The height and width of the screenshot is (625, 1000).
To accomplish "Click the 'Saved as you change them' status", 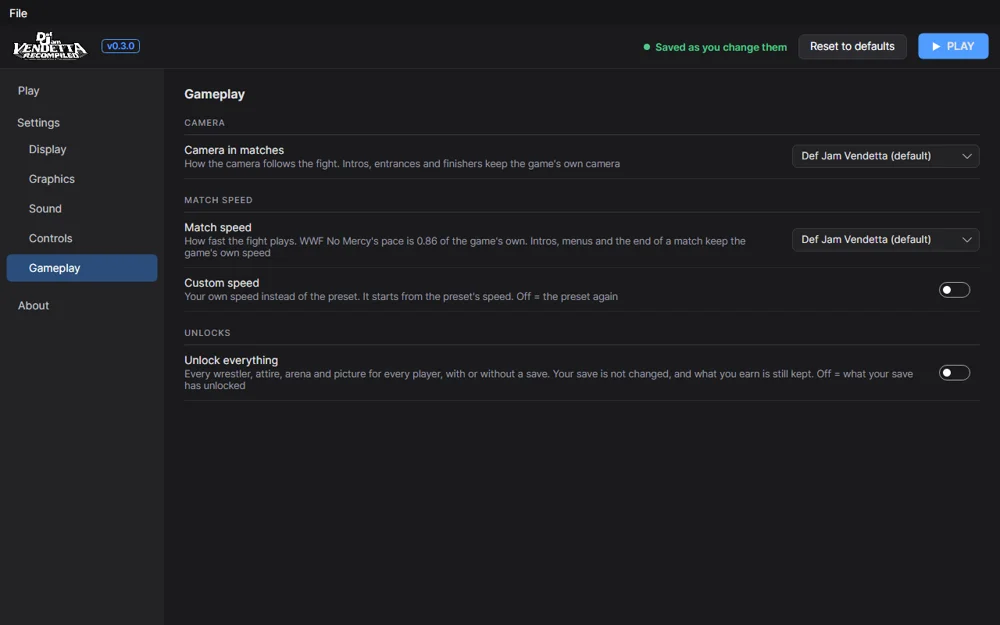I will 715,47.
